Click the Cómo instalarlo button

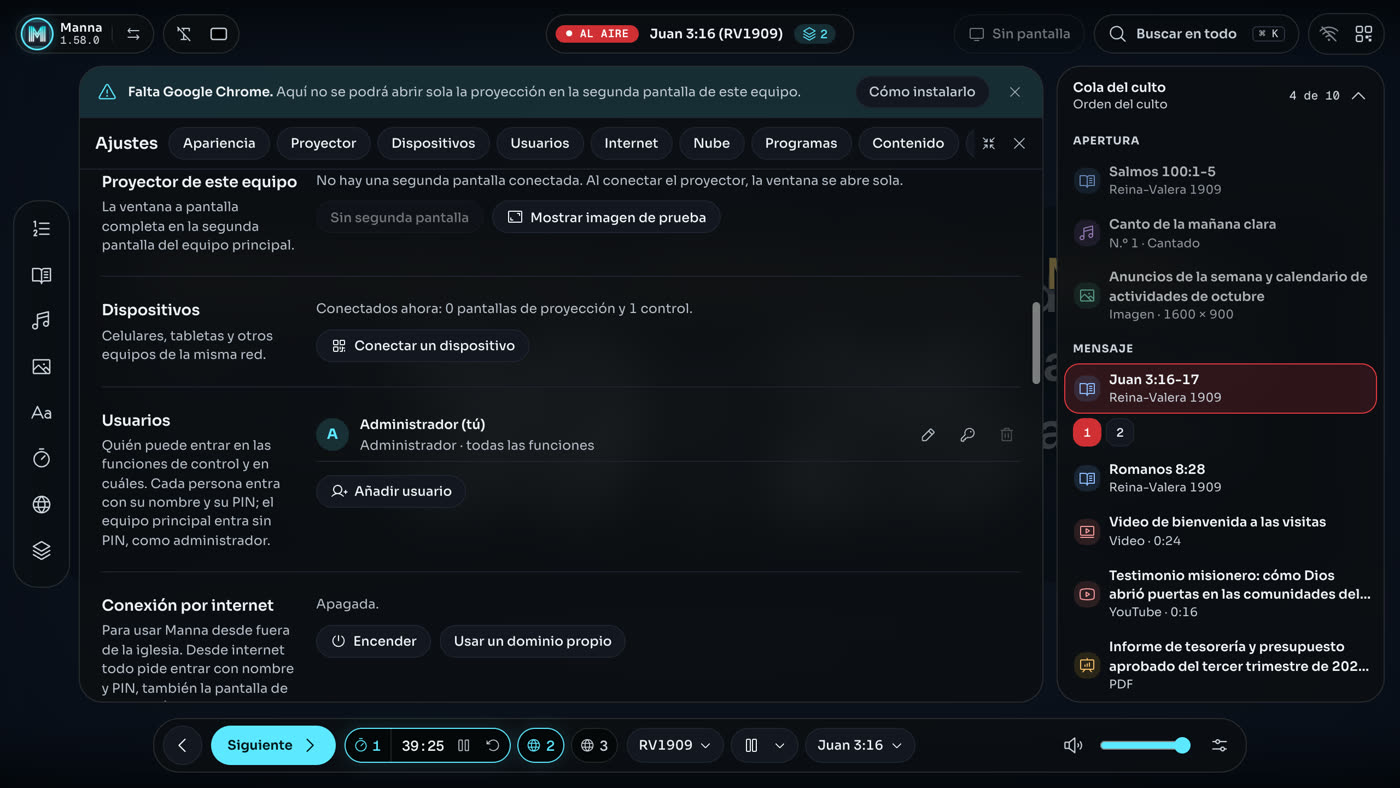[922, 92]
